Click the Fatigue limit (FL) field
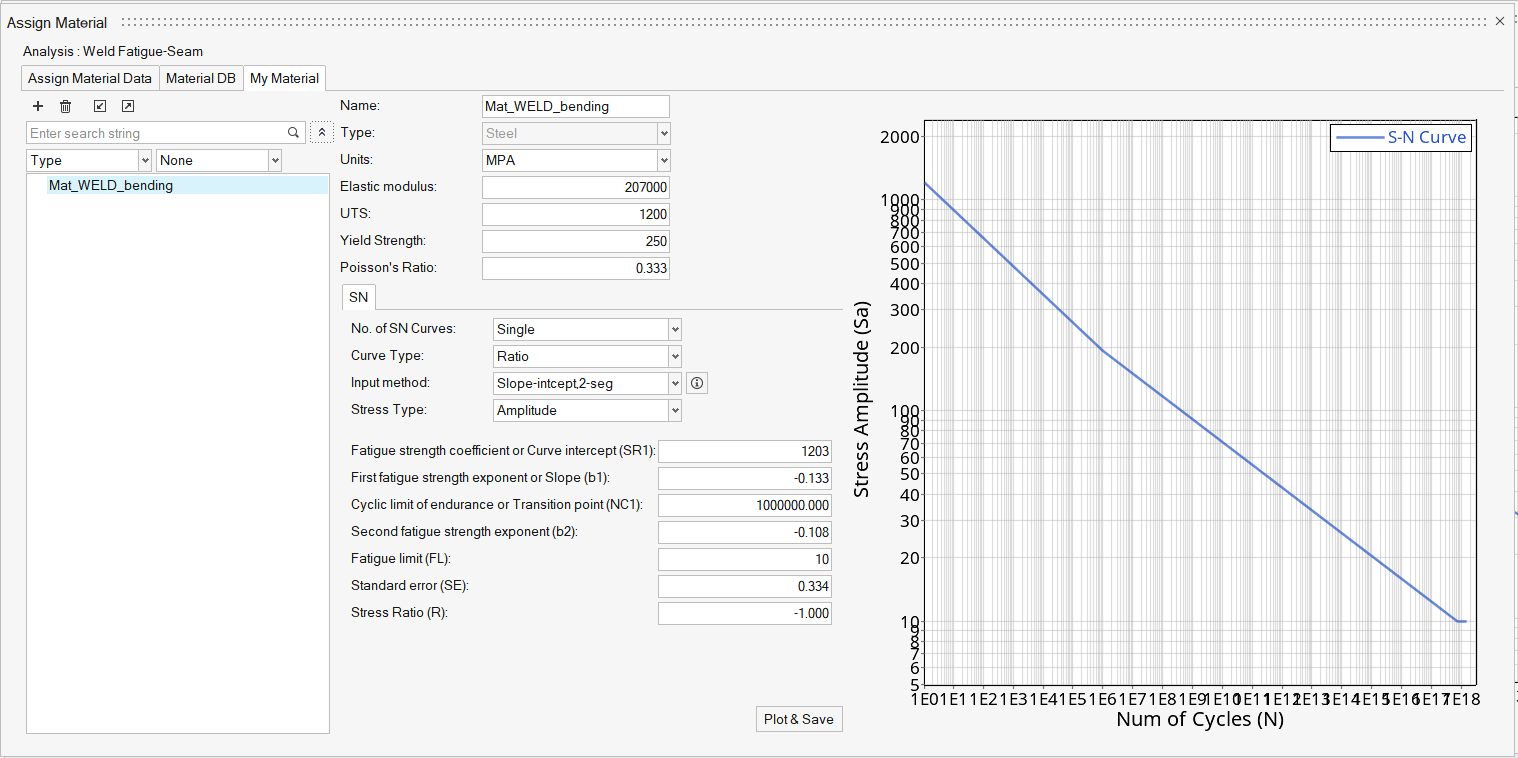Image resolution: width=1518 pixels, height=758 pixels. (745, 559)
